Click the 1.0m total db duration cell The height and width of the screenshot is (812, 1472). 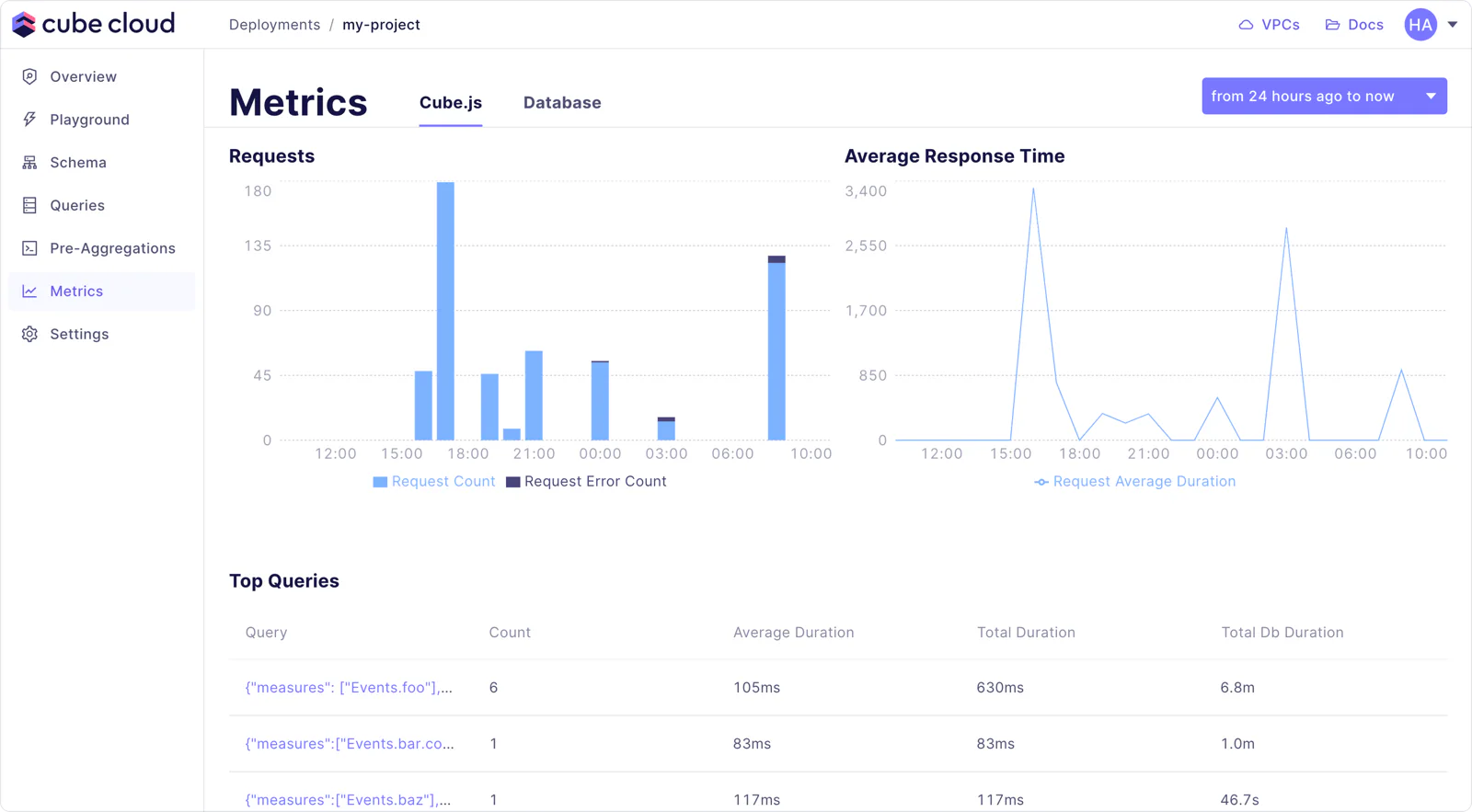pyautogui.click(x=1237, y=744)
